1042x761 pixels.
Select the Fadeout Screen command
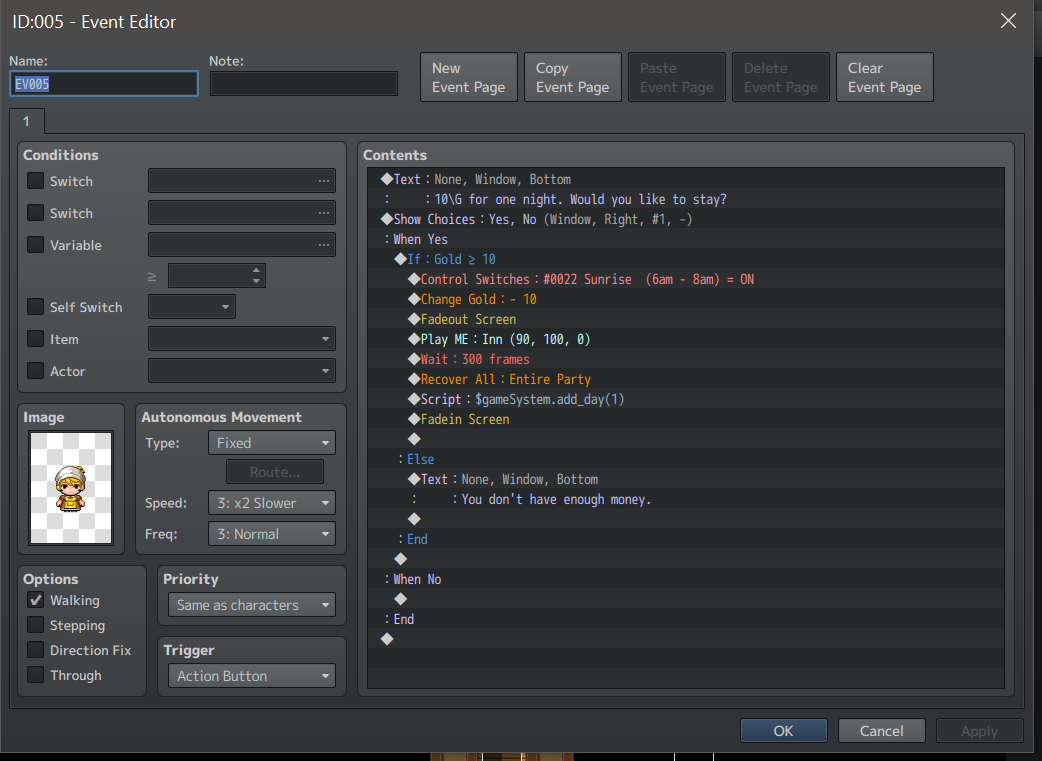686,319
